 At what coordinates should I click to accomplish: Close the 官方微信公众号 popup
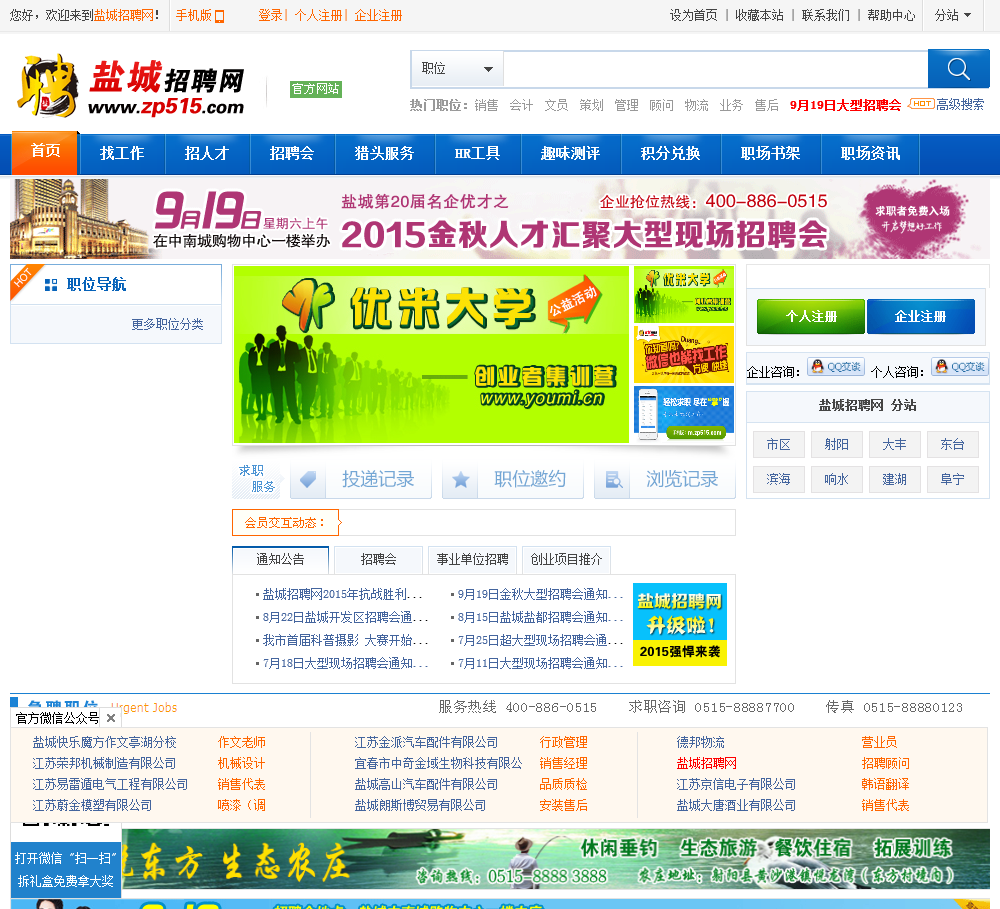pos(111,718)
